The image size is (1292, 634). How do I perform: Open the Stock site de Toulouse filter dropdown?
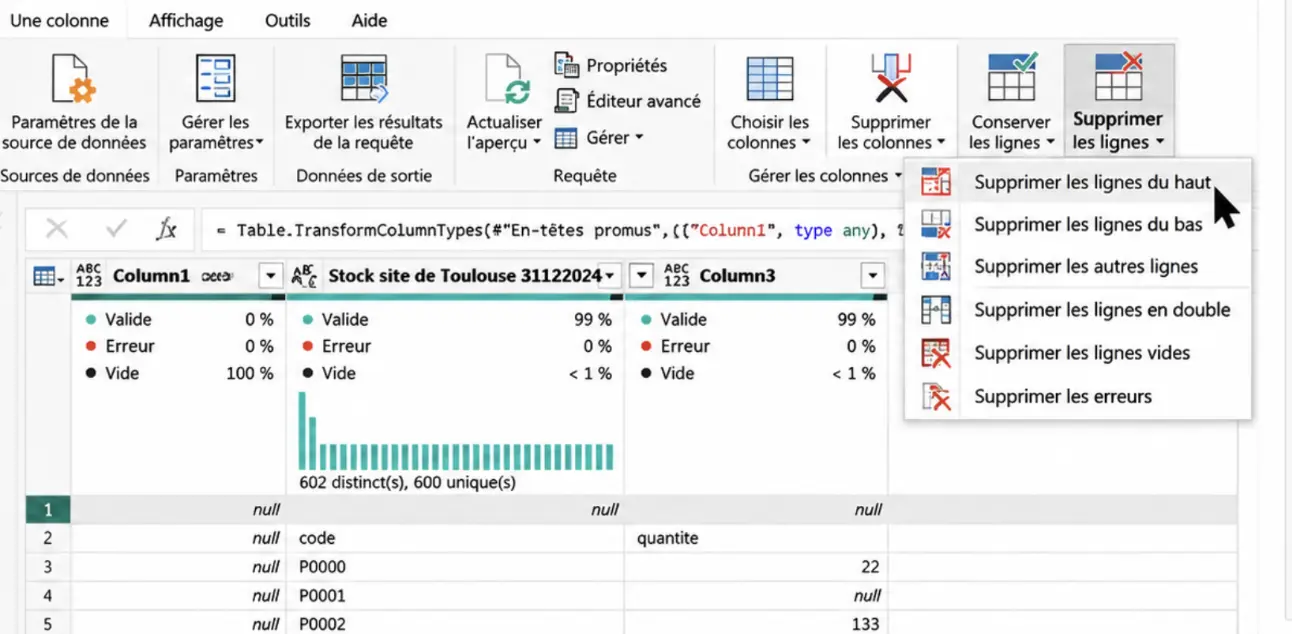point(609,276)
